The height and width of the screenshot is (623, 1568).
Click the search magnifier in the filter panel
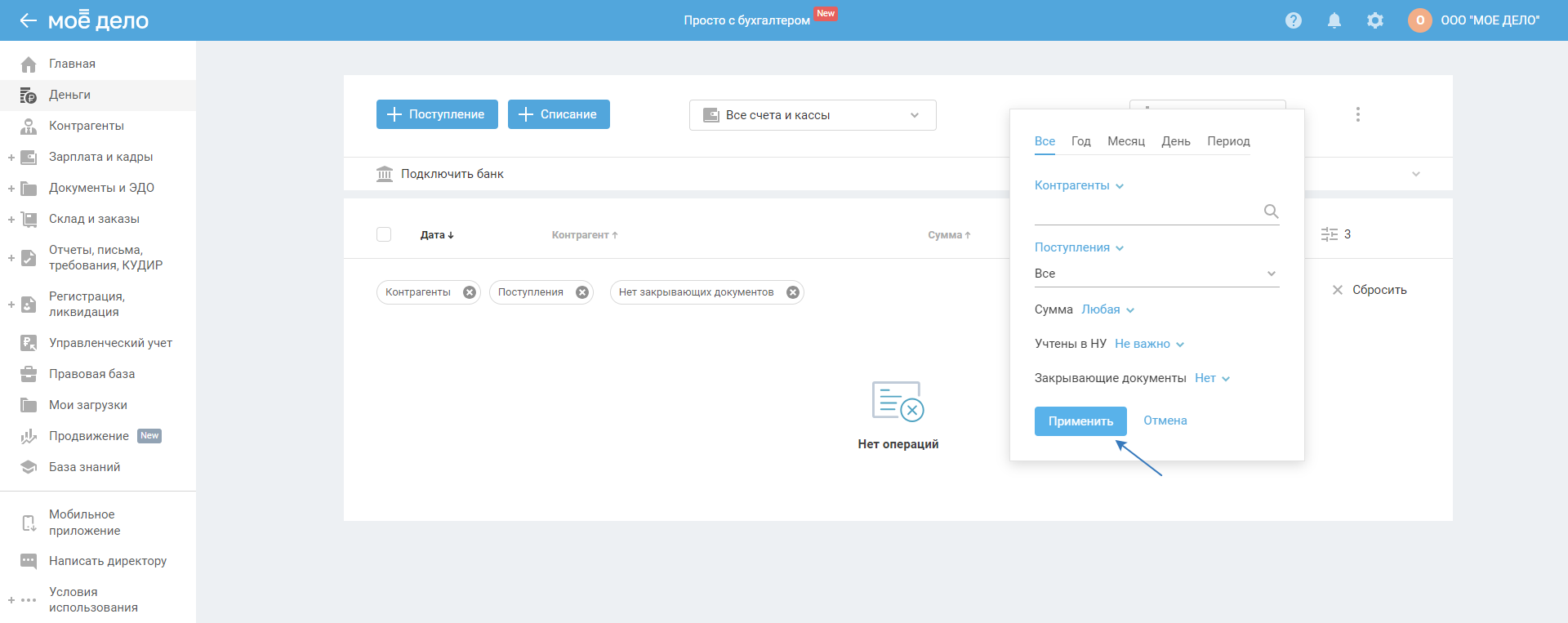pos(1271,211)
